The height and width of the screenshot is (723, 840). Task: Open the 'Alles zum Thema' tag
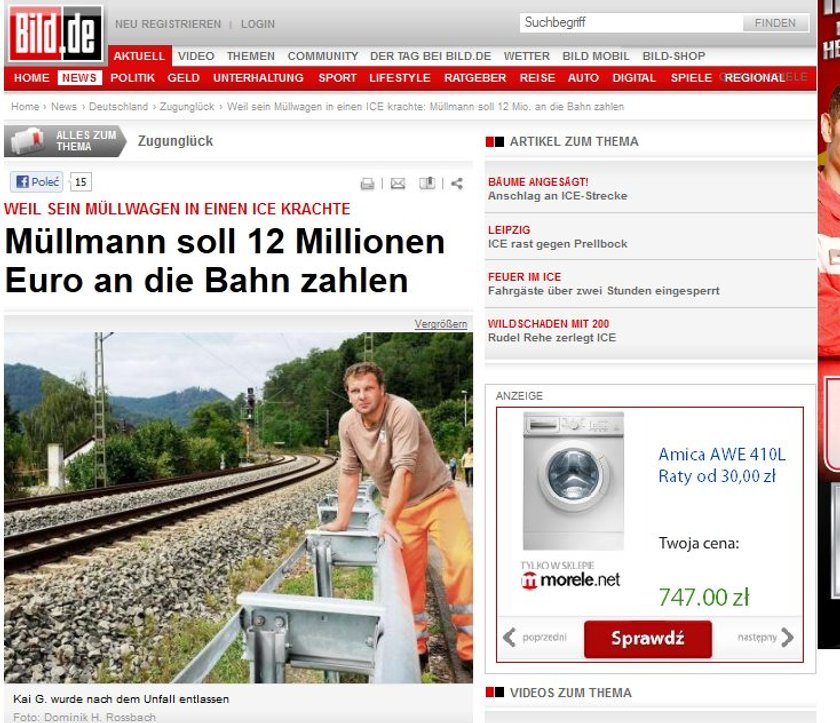(x=65, y=141)
